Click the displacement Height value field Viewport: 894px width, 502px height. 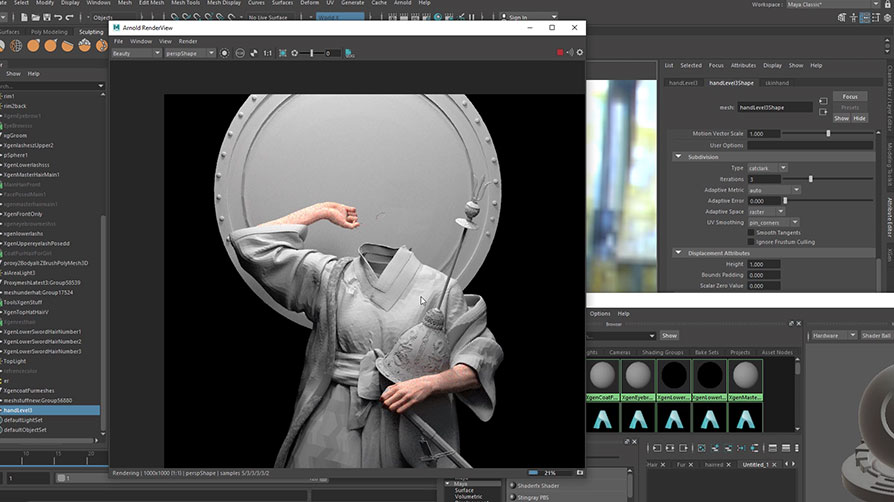pos(763,264)
